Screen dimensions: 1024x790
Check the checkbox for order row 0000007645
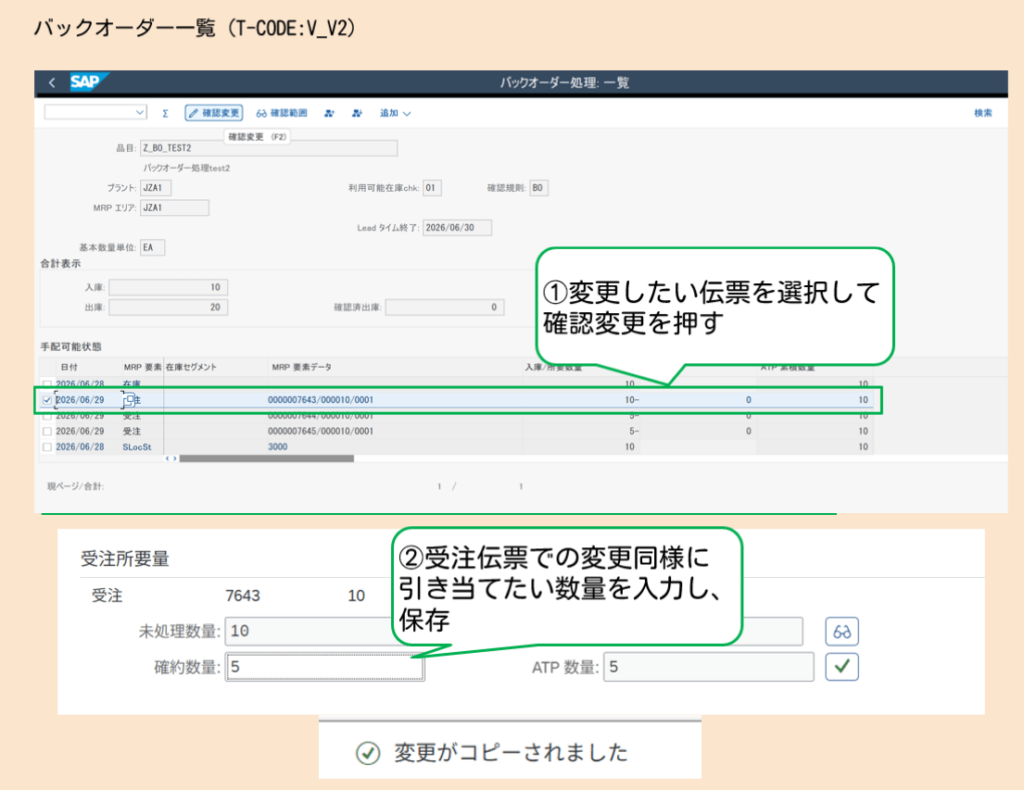pyautogui.click(x=47, y=431)
